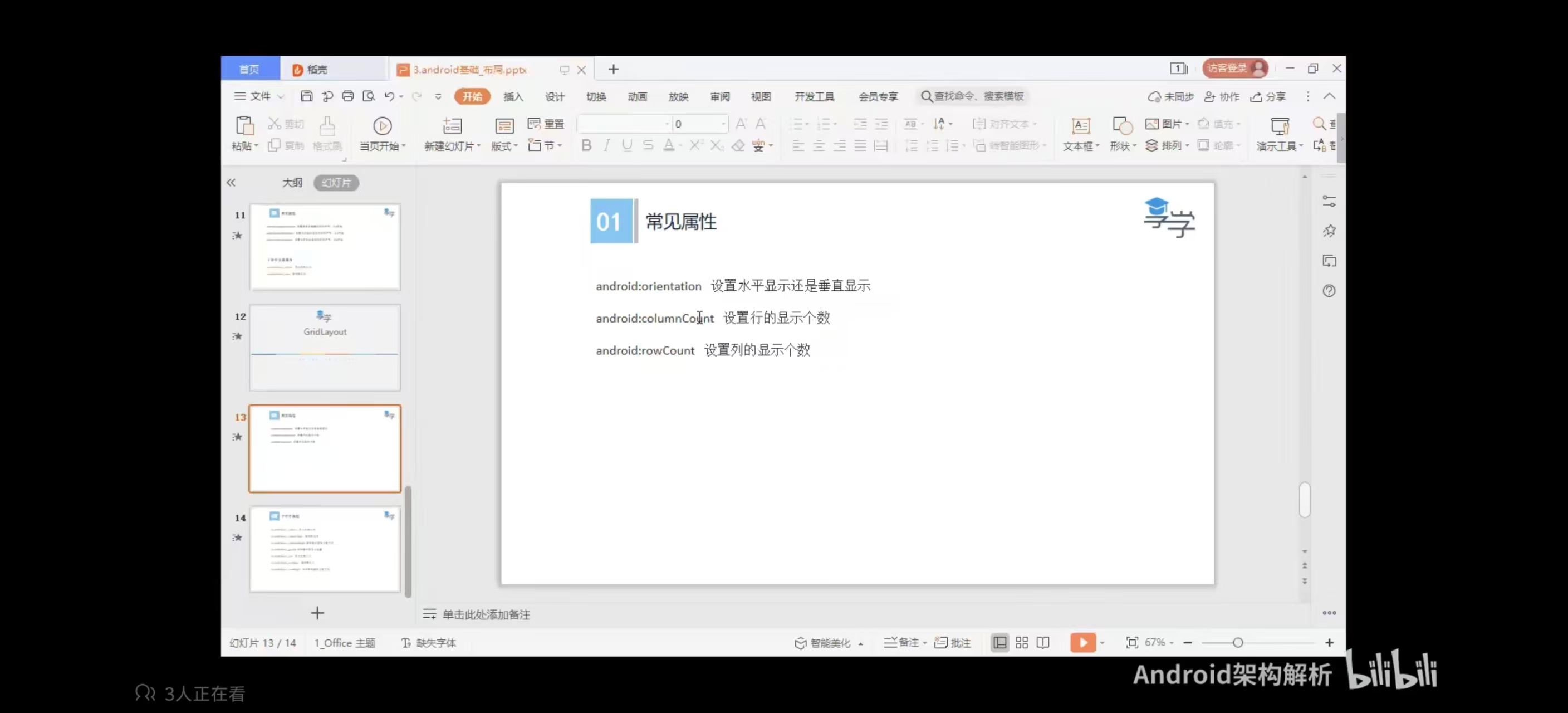Click the star animation icon in right sidebar
The image size is (1568, 713).
click(x=1329, y=231)
